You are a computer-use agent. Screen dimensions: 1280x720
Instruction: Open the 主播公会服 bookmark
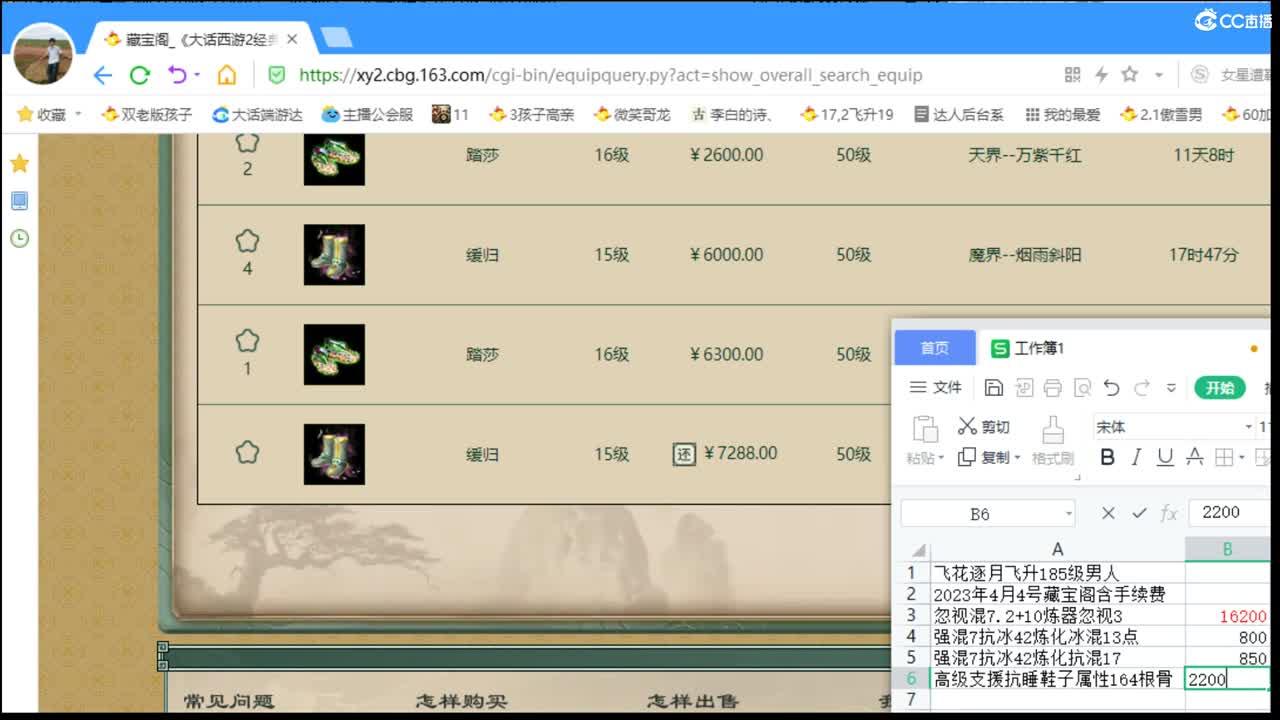pos(367,115)
